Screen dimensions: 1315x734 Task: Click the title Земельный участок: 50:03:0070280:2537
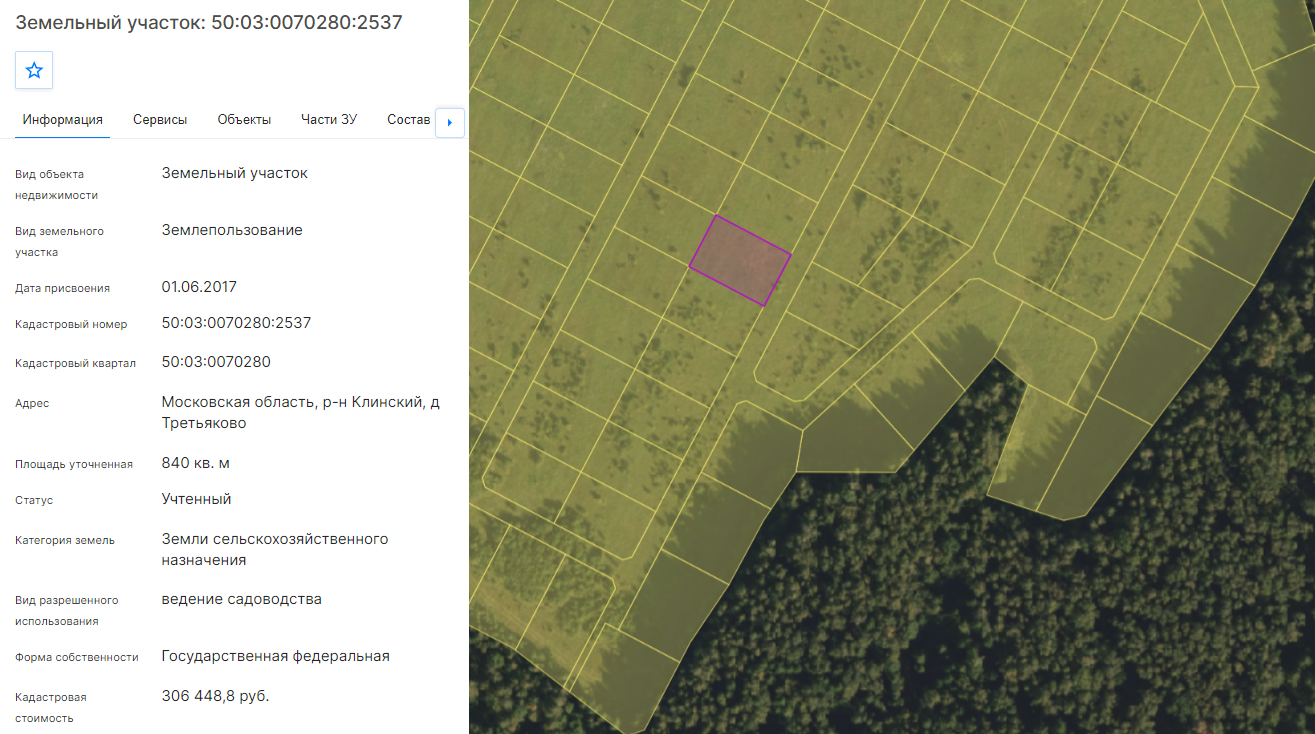tap(209, 22)
